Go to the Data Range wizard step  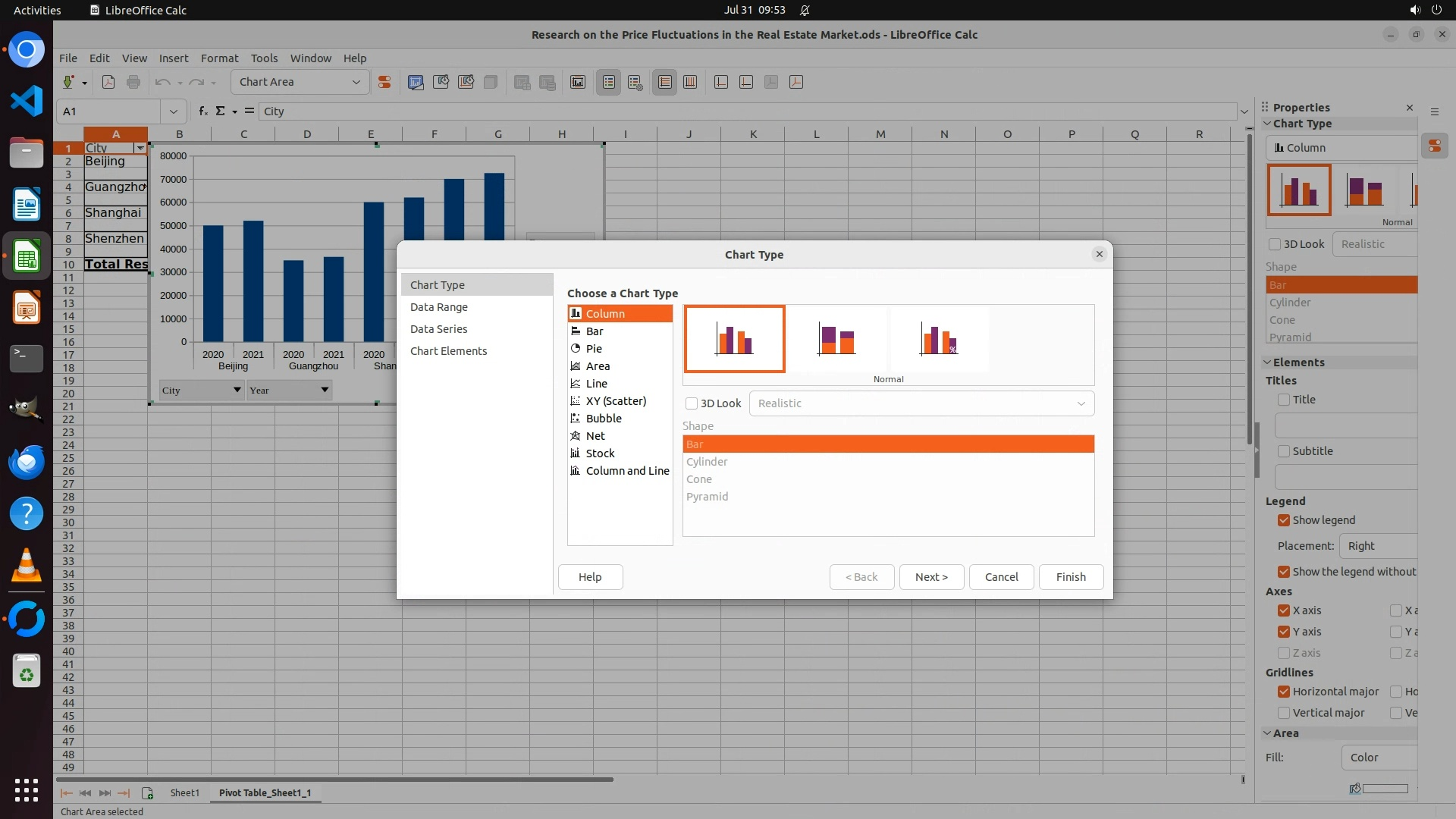point(438,307)
